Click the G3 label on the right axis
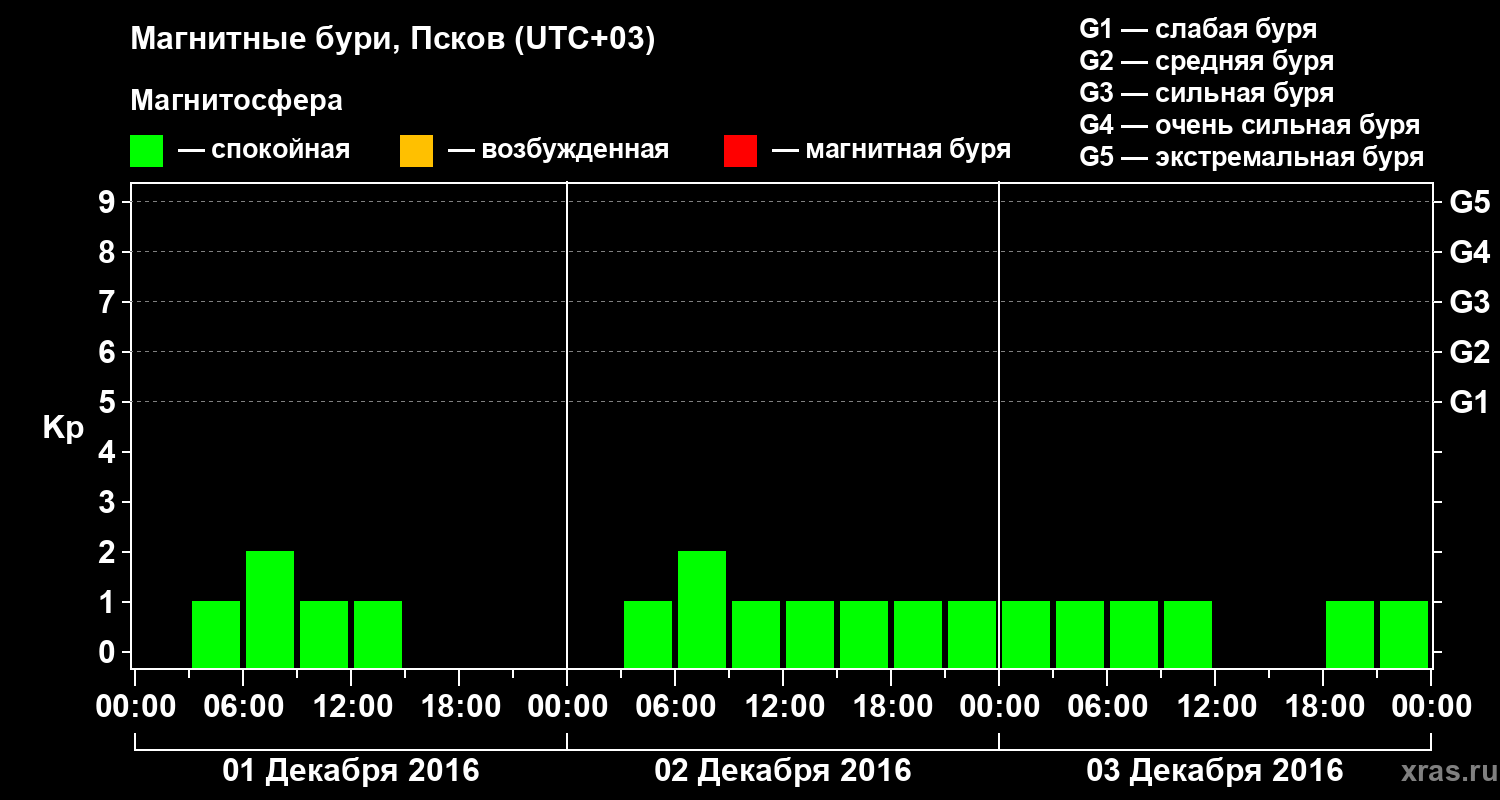The image size is (1500, 800). coord(1469,303)
